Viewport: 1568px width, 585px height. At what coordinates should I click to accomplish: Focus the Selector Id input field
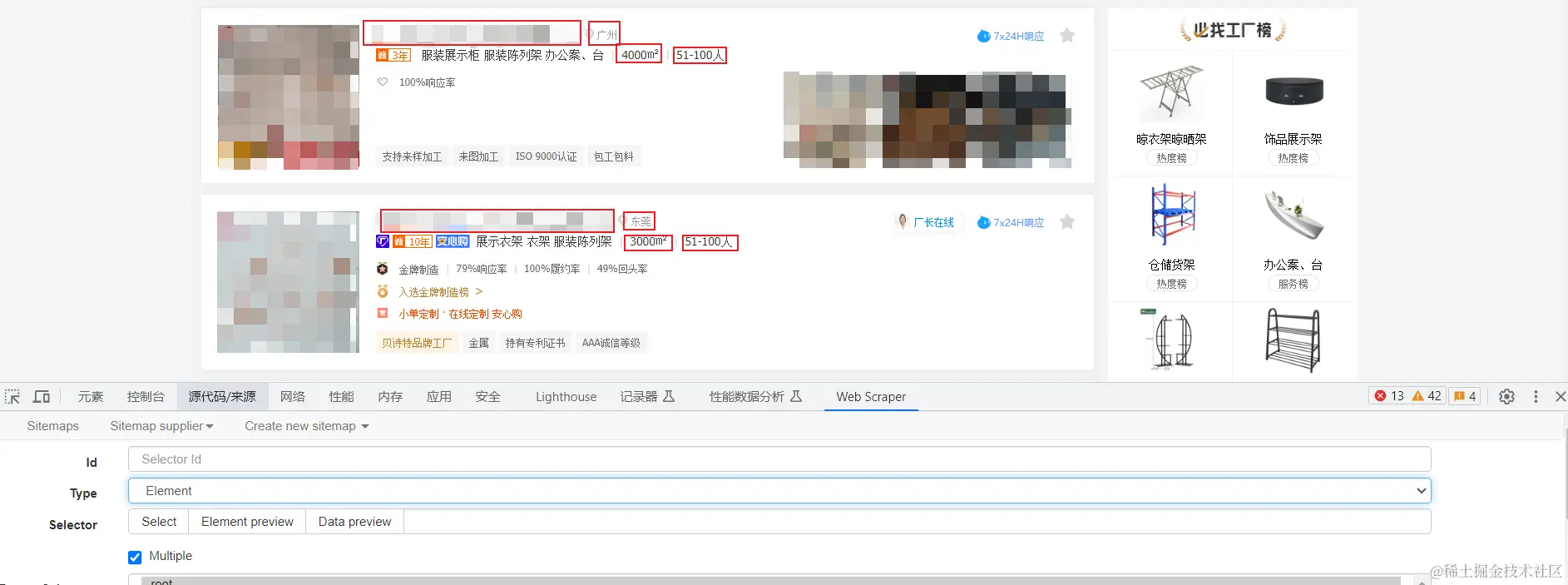tap(779, 459)
